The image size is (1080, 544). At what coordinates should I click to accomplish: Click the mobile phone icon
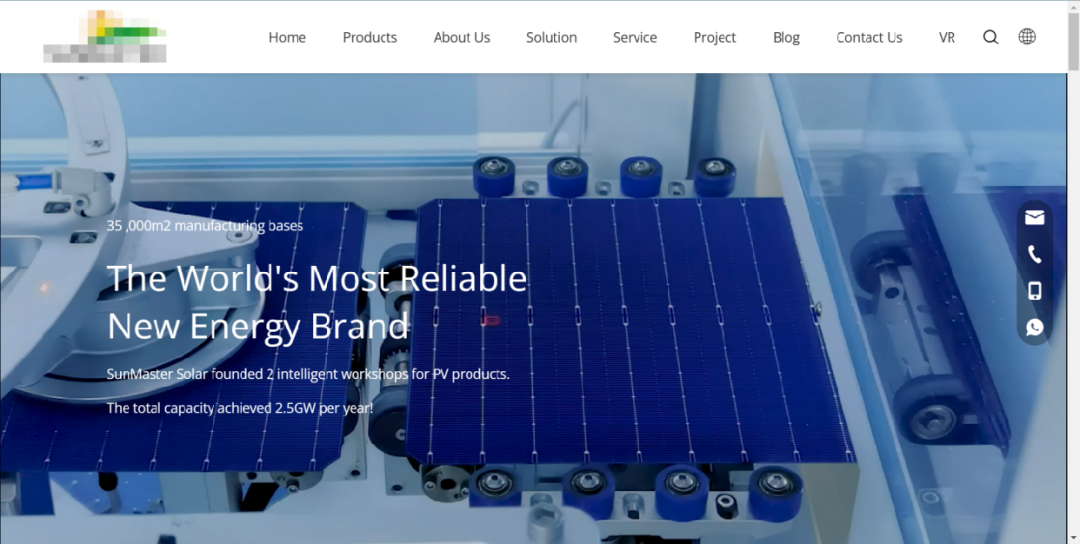click(x=1034, y=291)
